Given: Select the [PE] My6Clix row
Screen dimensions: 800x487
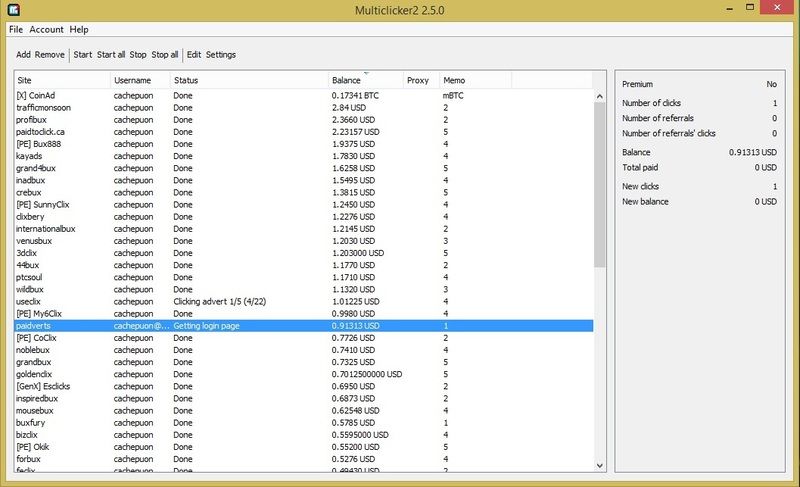Looking at the screenshot, I should coord(304,314).
